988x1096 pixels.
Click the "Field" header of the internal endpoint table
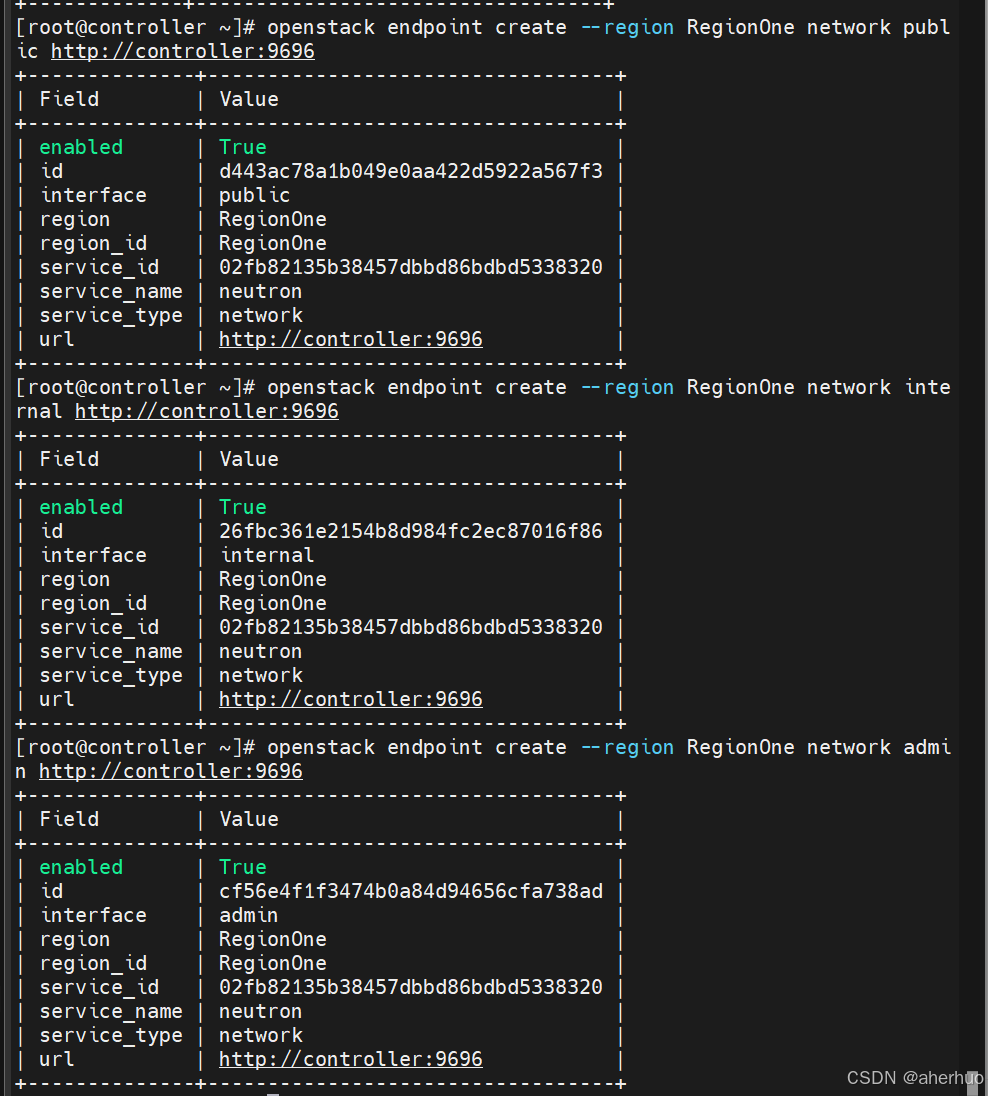[69, 459]
